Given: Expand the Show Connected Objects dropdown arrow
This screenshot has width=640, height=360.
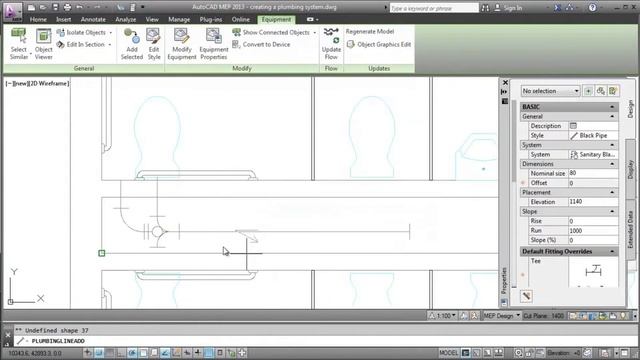Looking at the screenshot, I should click(315, 33).
